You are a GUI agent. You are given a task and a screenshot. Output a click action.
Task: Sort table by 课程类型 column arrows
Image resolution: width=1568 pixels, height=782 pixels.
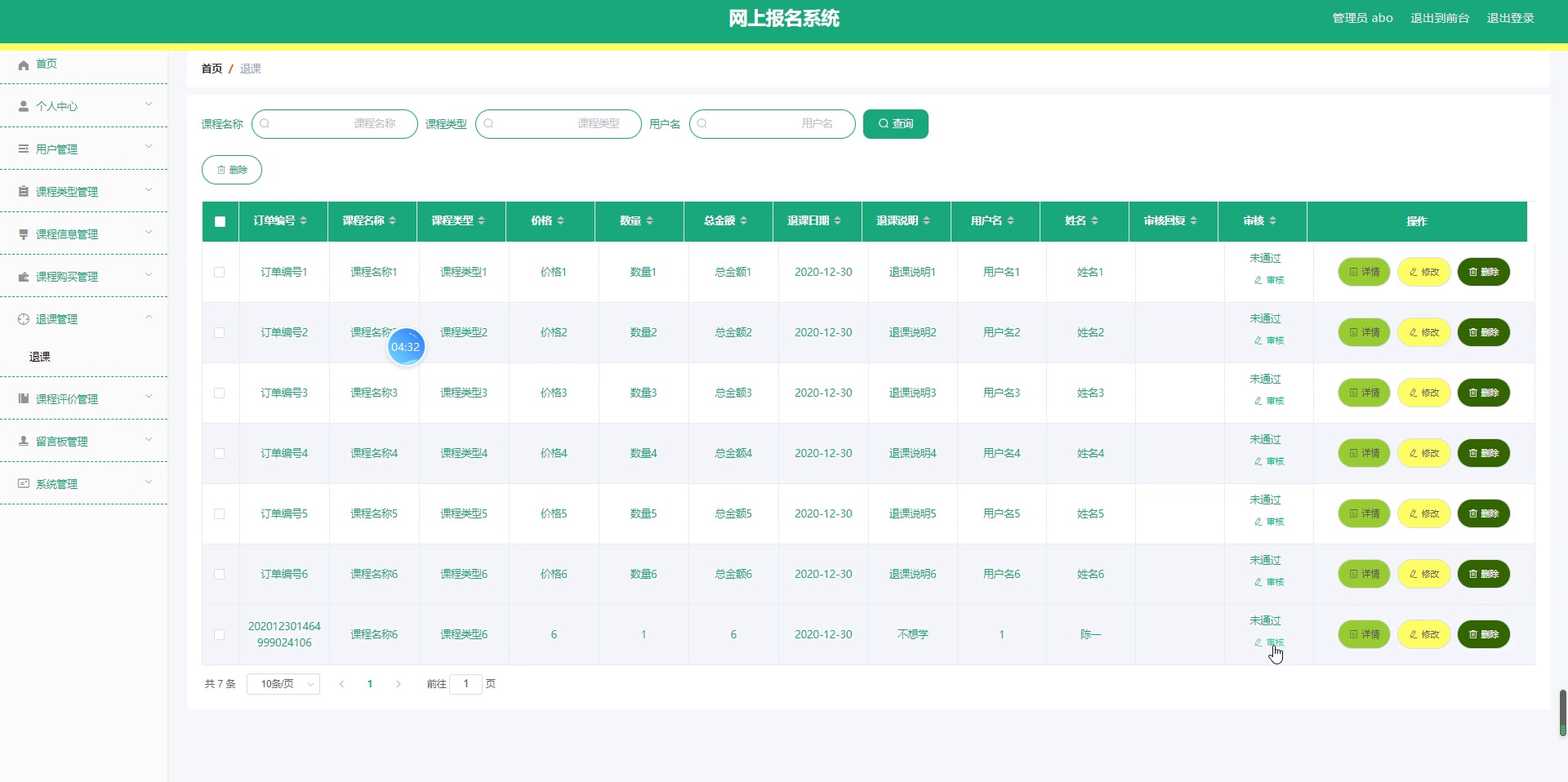point(482,221)
